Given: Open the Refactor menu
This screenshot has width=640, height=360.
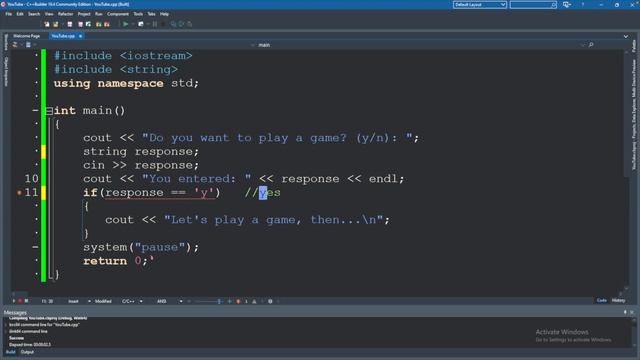Looking at the screenshot, I should pyautogui.click(x=65, y=14).
